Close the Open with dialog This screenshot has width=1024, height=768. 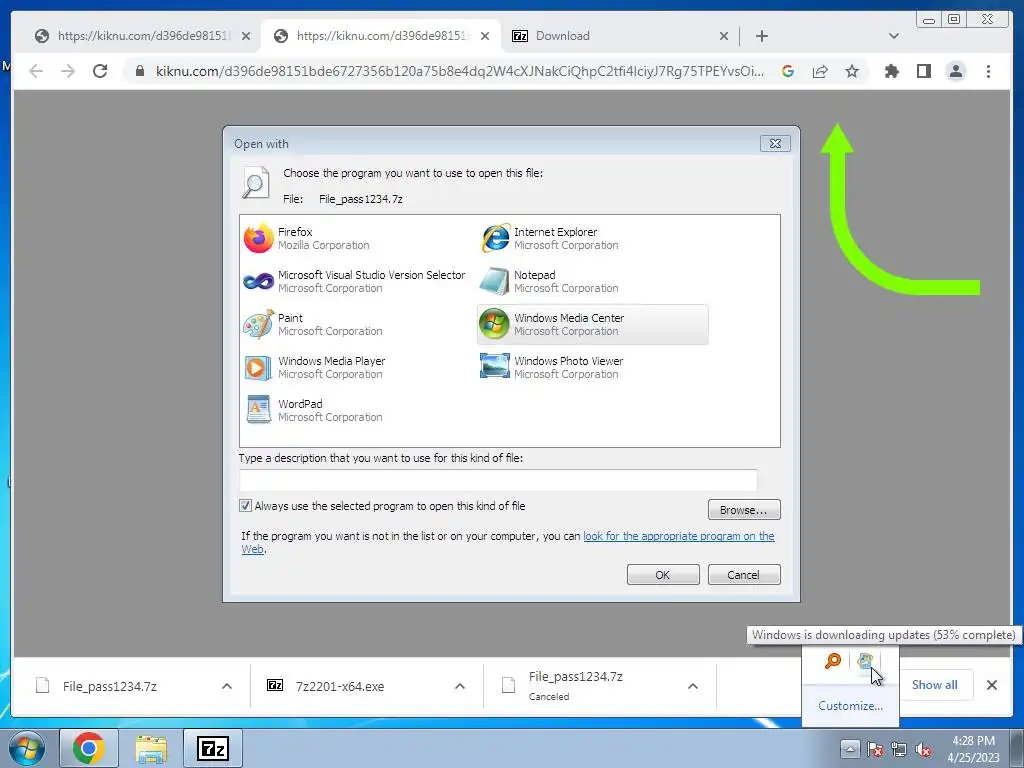click(775, 143)
